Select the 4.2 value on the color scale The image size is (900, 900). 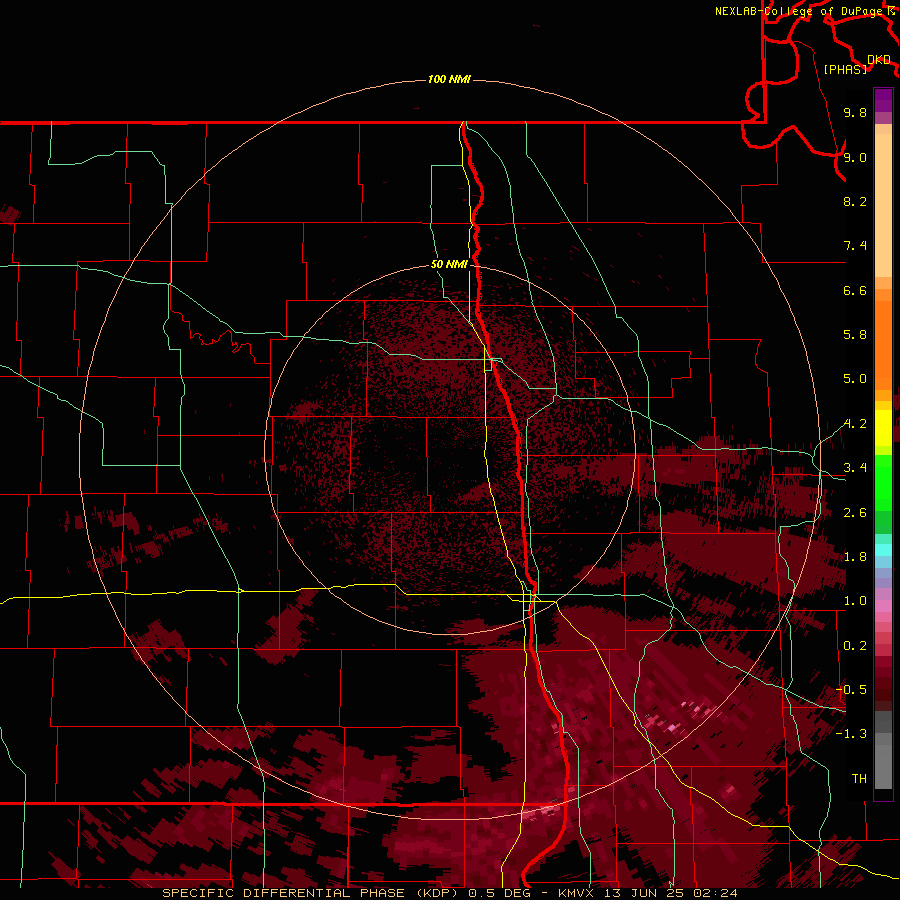pyautogui.click(x=855, y=424)
